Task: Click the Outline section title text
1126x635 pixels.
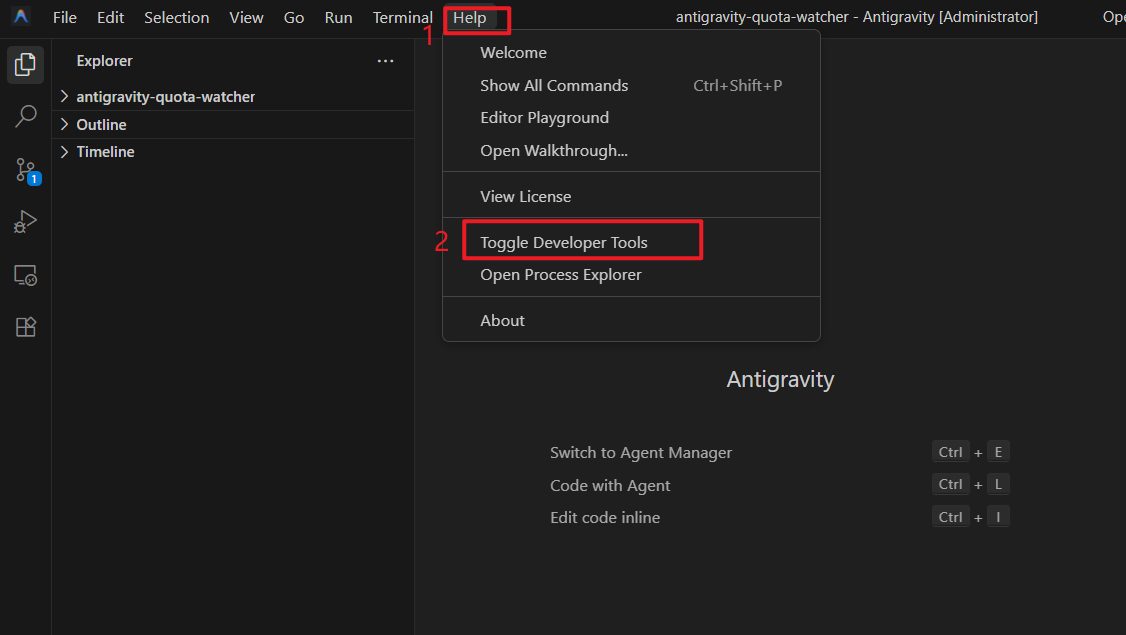Action: tap(101, 124)
